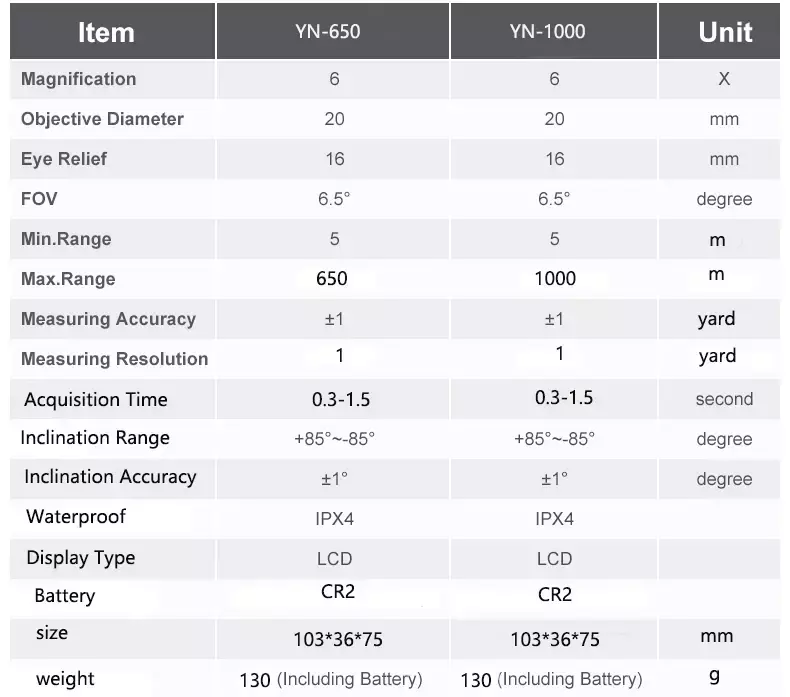Click the Item column header
Image resolution: width=790 pixels, height=697 pixels.
coord(106,33)
